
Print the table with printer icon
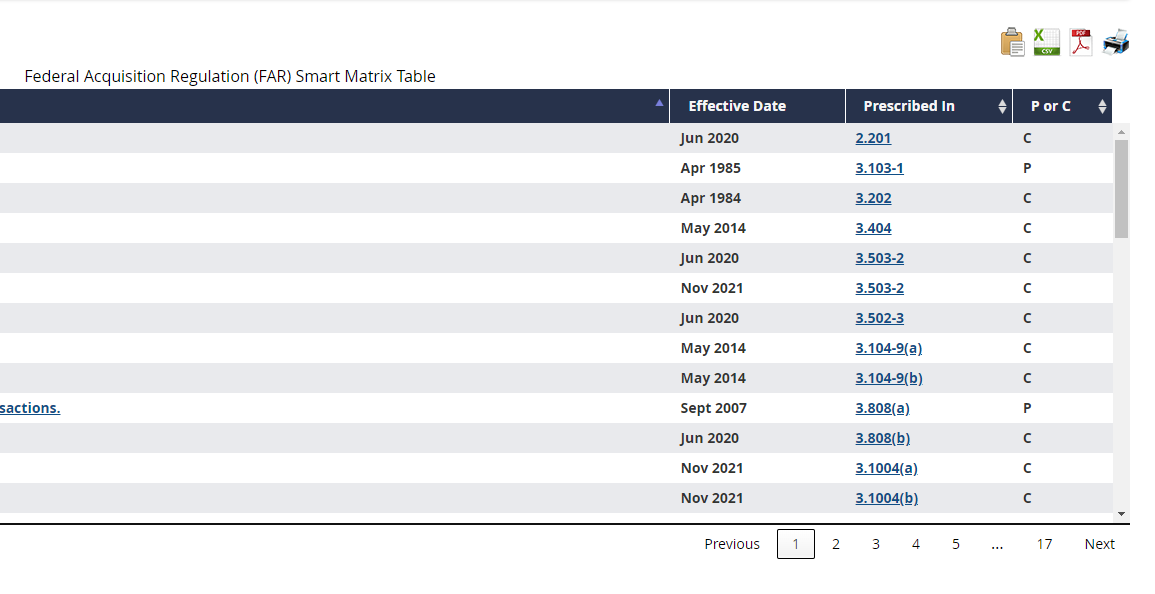coord(1115,42)
